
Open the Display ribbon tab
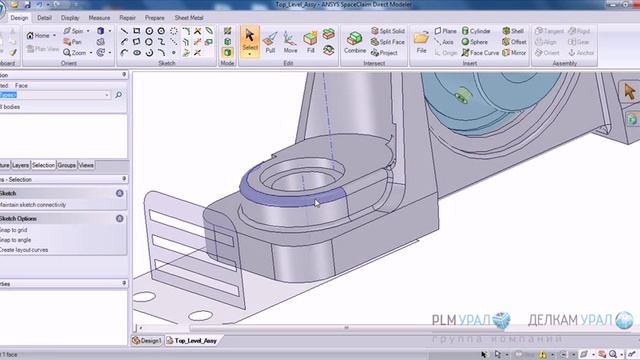[x=70, y=18]
